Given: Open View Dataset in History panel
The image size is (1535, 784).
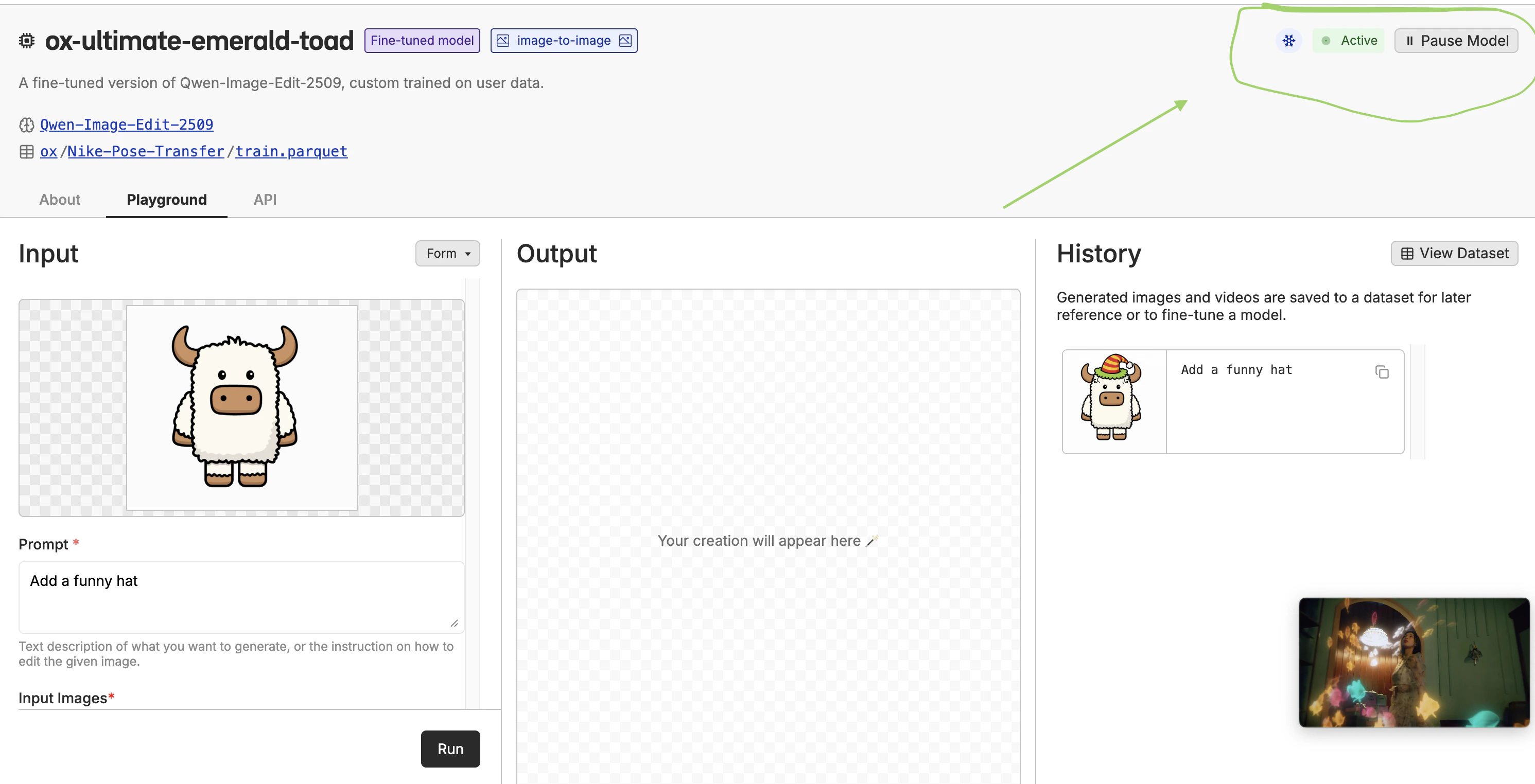Looking at the screenshot, I should click(1454, 254).
